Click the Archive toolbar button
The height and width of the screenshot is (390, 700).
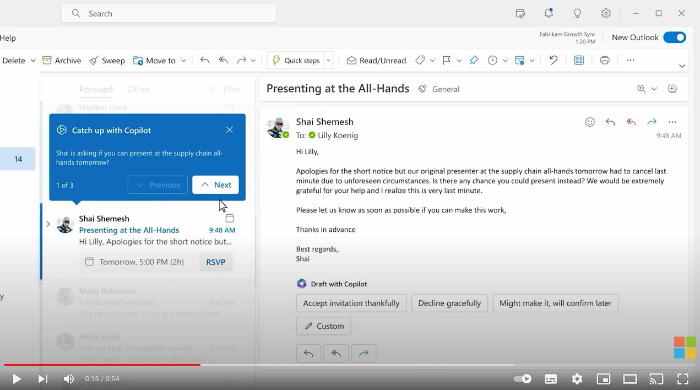tap(62, 60)
